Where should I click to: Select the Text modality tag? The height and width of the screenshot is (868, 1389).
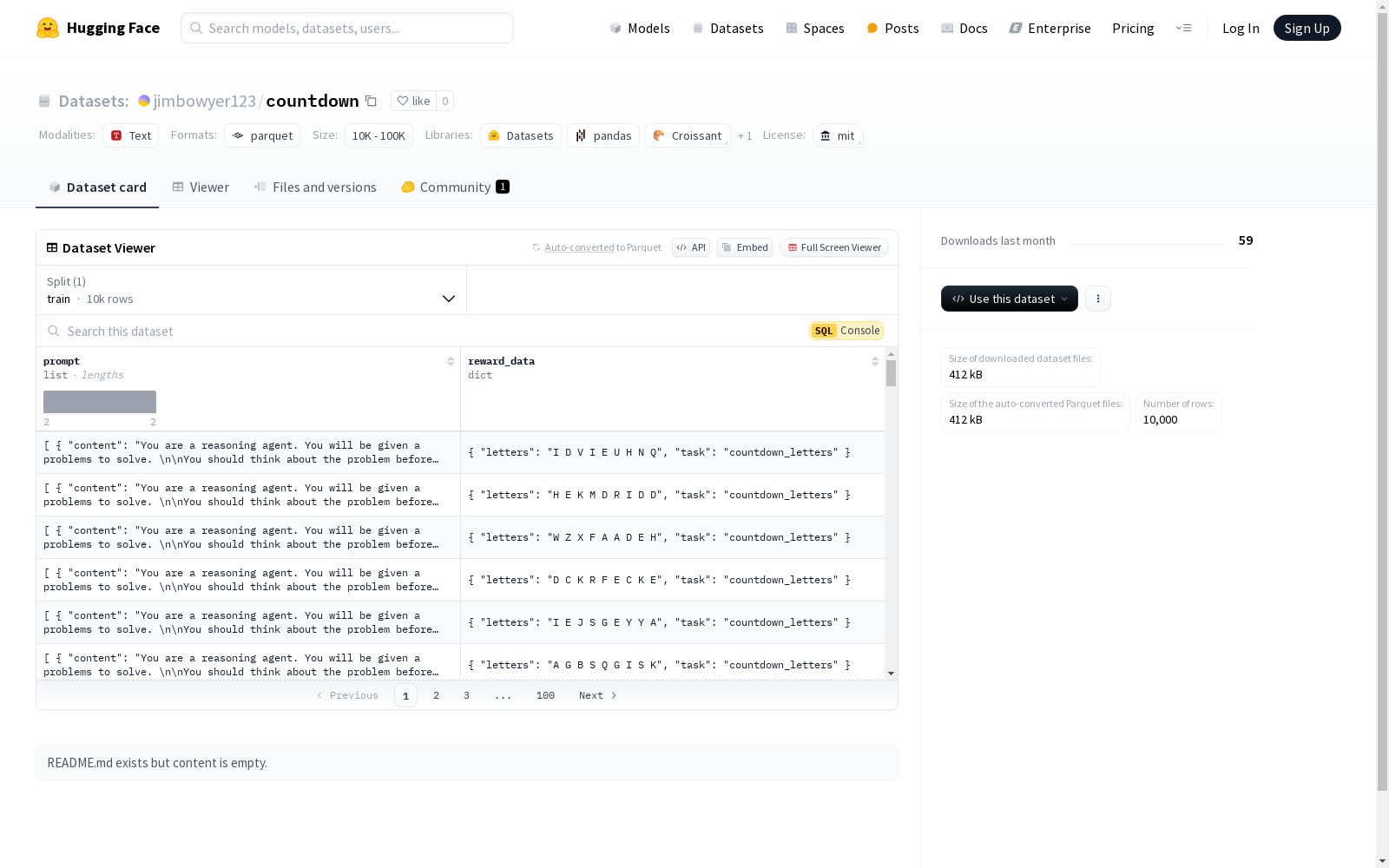click(130, 135)
